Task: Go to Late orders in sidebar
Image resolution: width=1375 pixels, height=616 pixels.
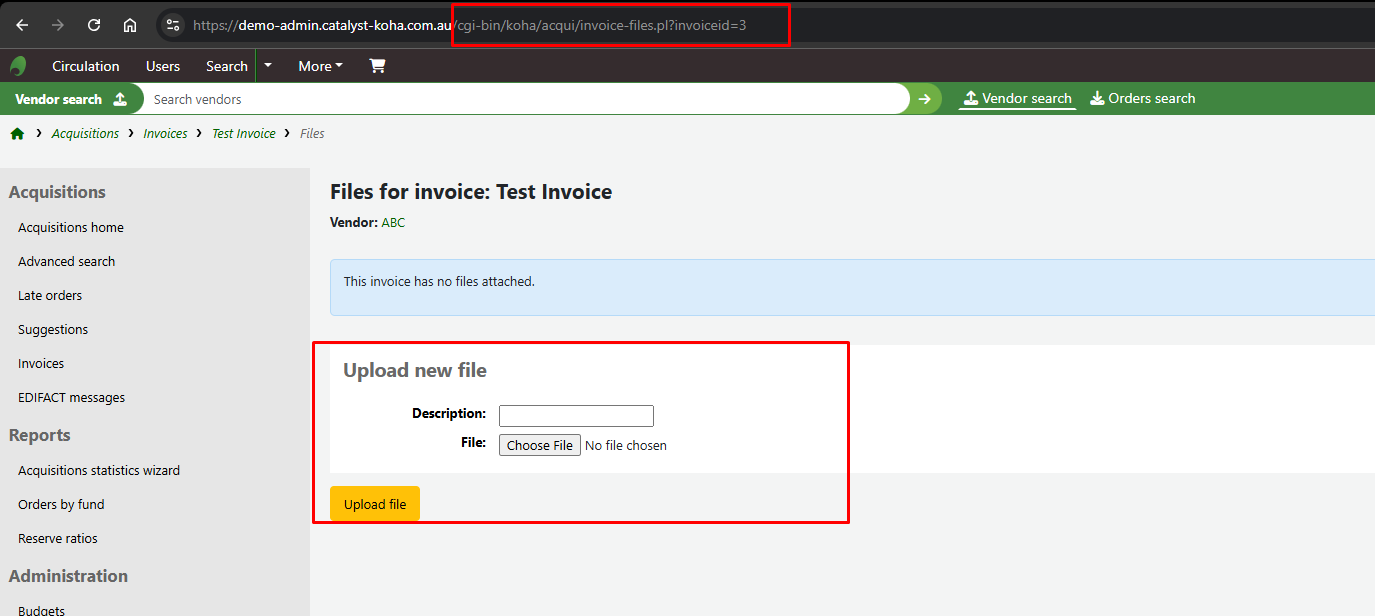Action: pyautogui.click(x=50, y=295)
